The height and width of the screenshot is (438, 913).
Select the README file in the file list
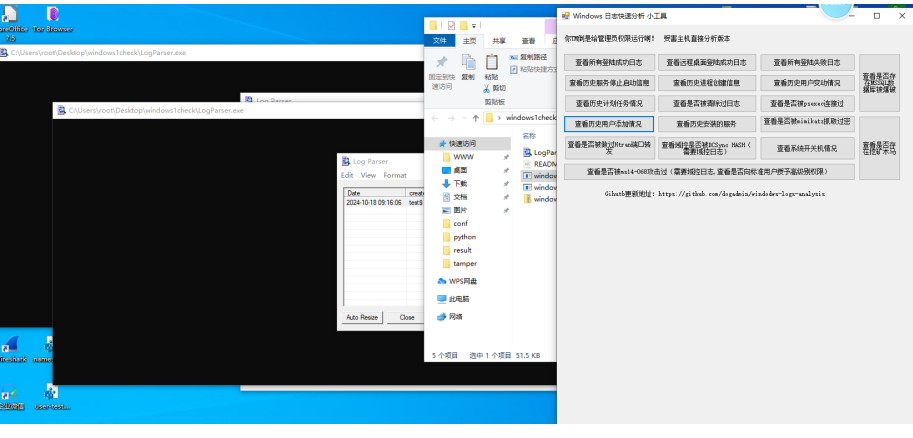coord(540,164)
